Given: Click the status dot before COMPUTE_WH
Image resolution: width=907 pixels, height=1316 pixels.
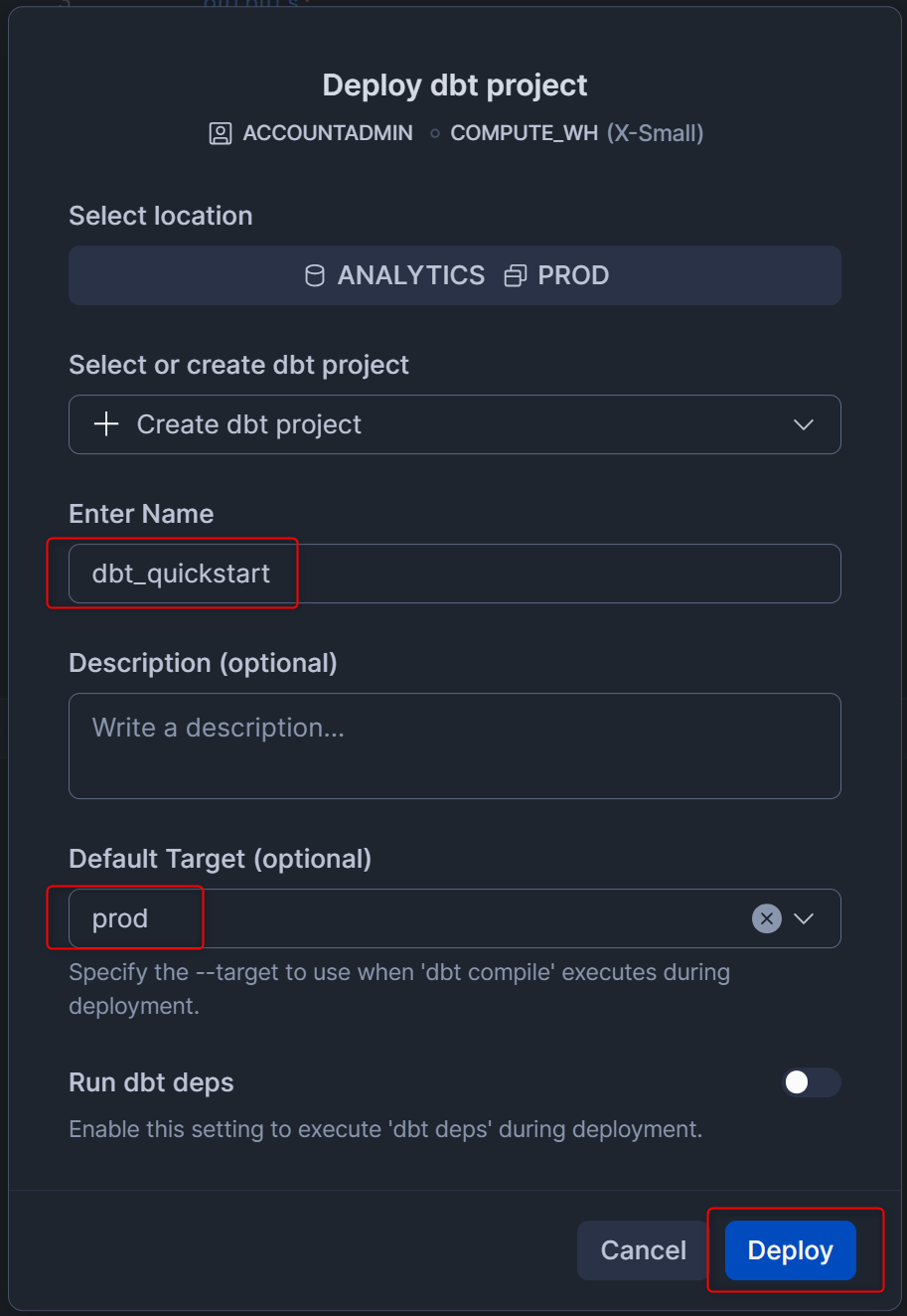Looking at the screenshot, I should click(x=435, y=133).
